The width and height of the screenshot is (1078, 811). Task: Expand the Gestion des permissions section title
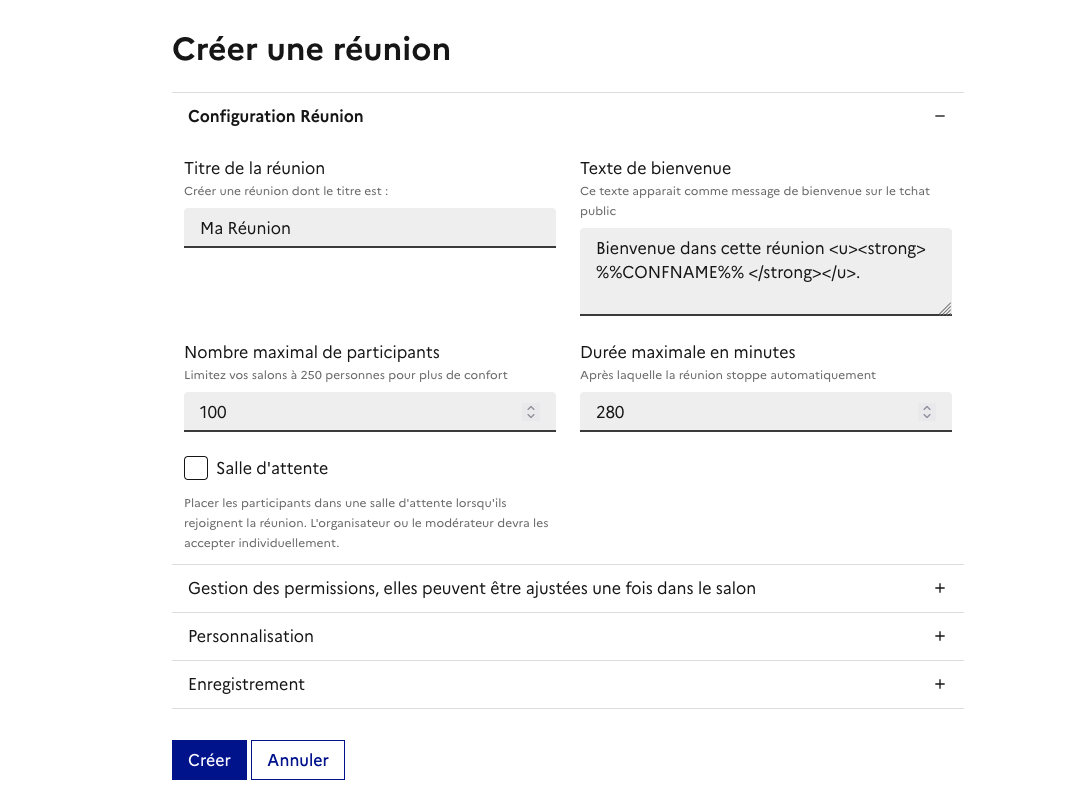tap(471, 588)
